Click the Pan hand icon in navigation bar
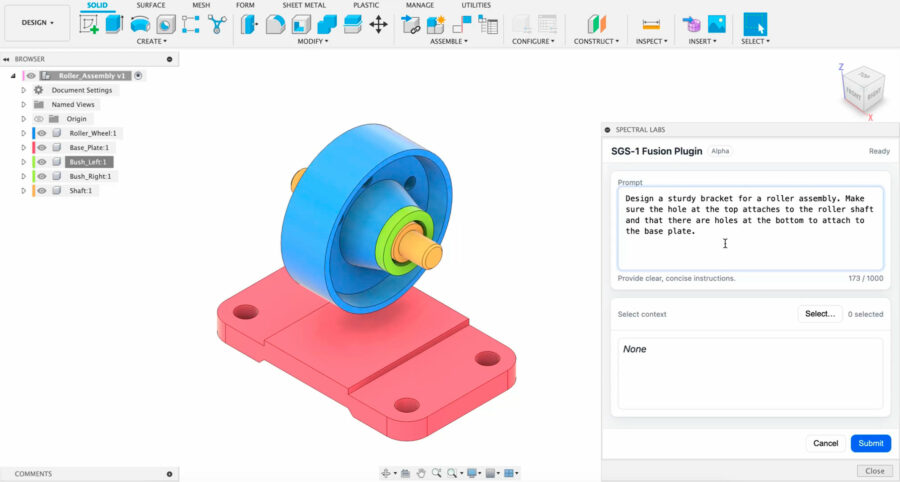 (x=421, y=473)
